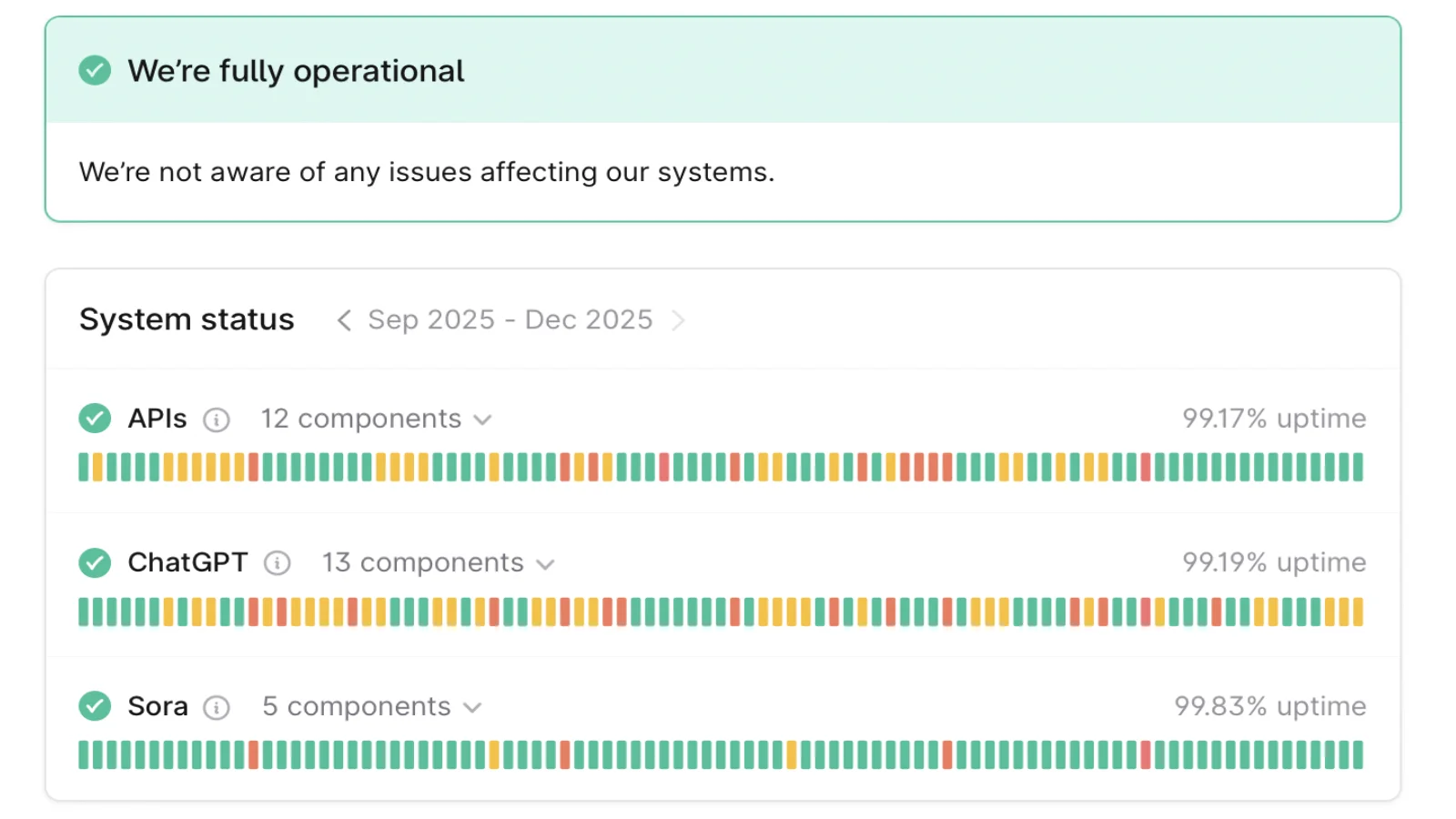Click the green checkmark next to APIs

click(x=94, y=419)
